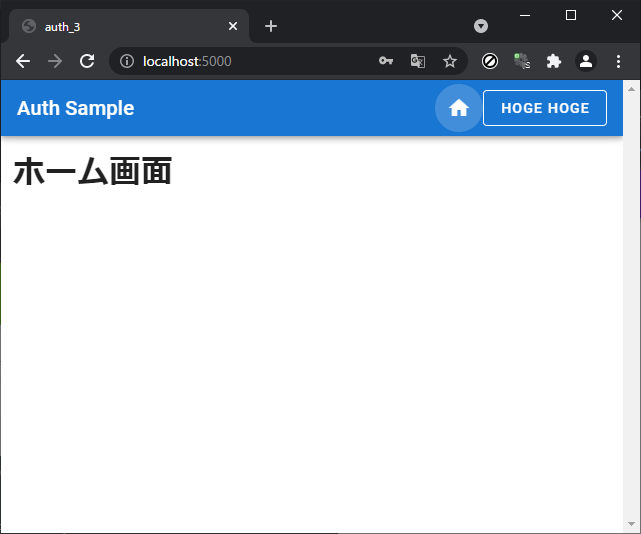Screen dimensions: 641x534
Task: Minimize the Chrome window
Action: coord(525,15)
